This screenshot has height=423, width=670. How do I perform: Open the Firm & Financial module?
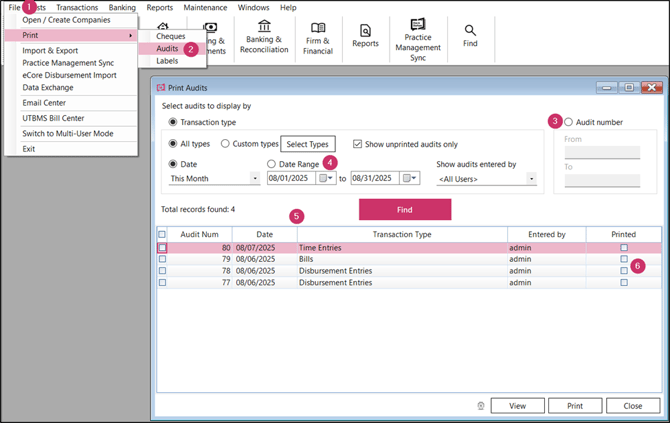318,37
